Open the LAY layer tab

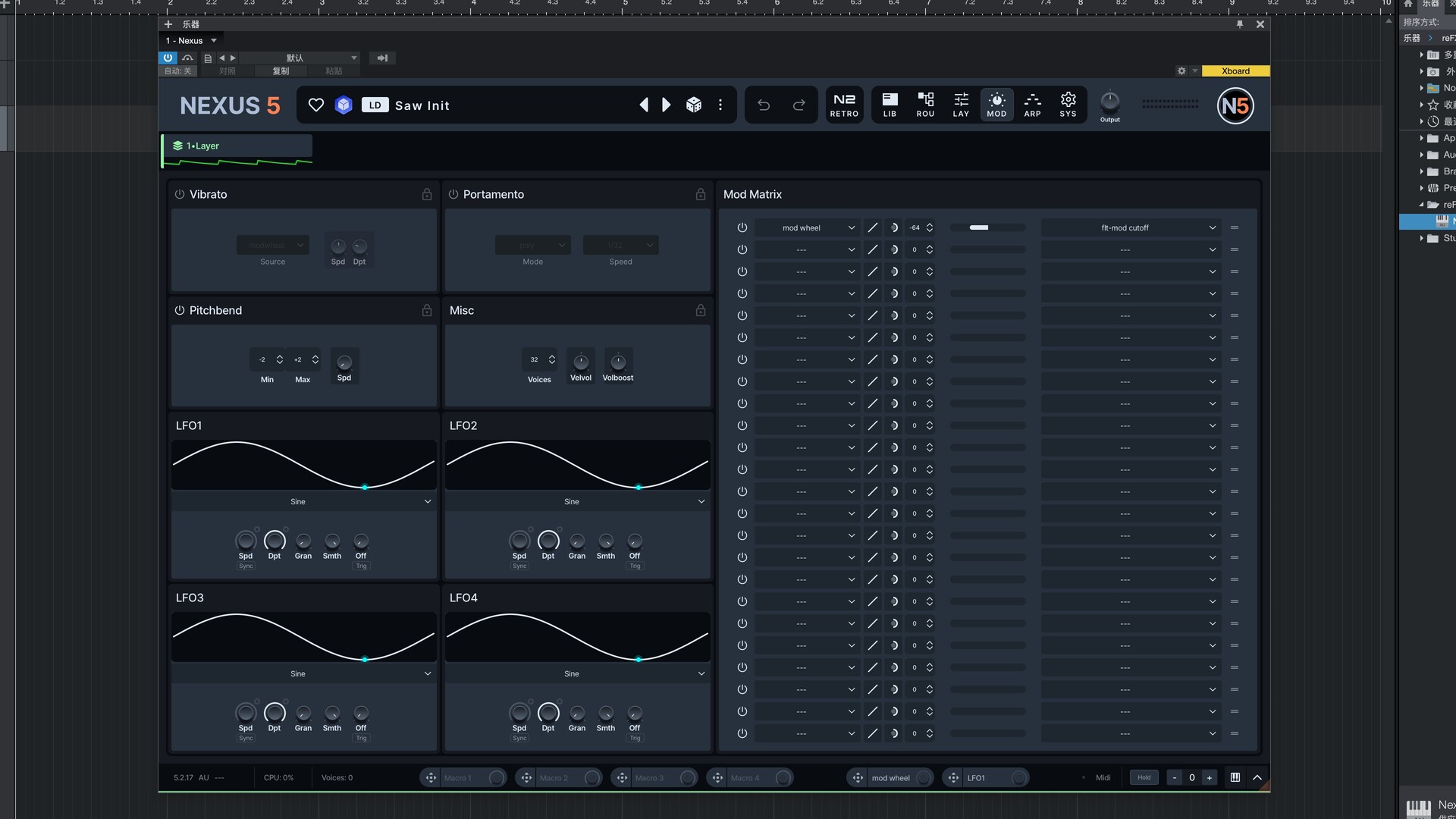click(961, 105)
